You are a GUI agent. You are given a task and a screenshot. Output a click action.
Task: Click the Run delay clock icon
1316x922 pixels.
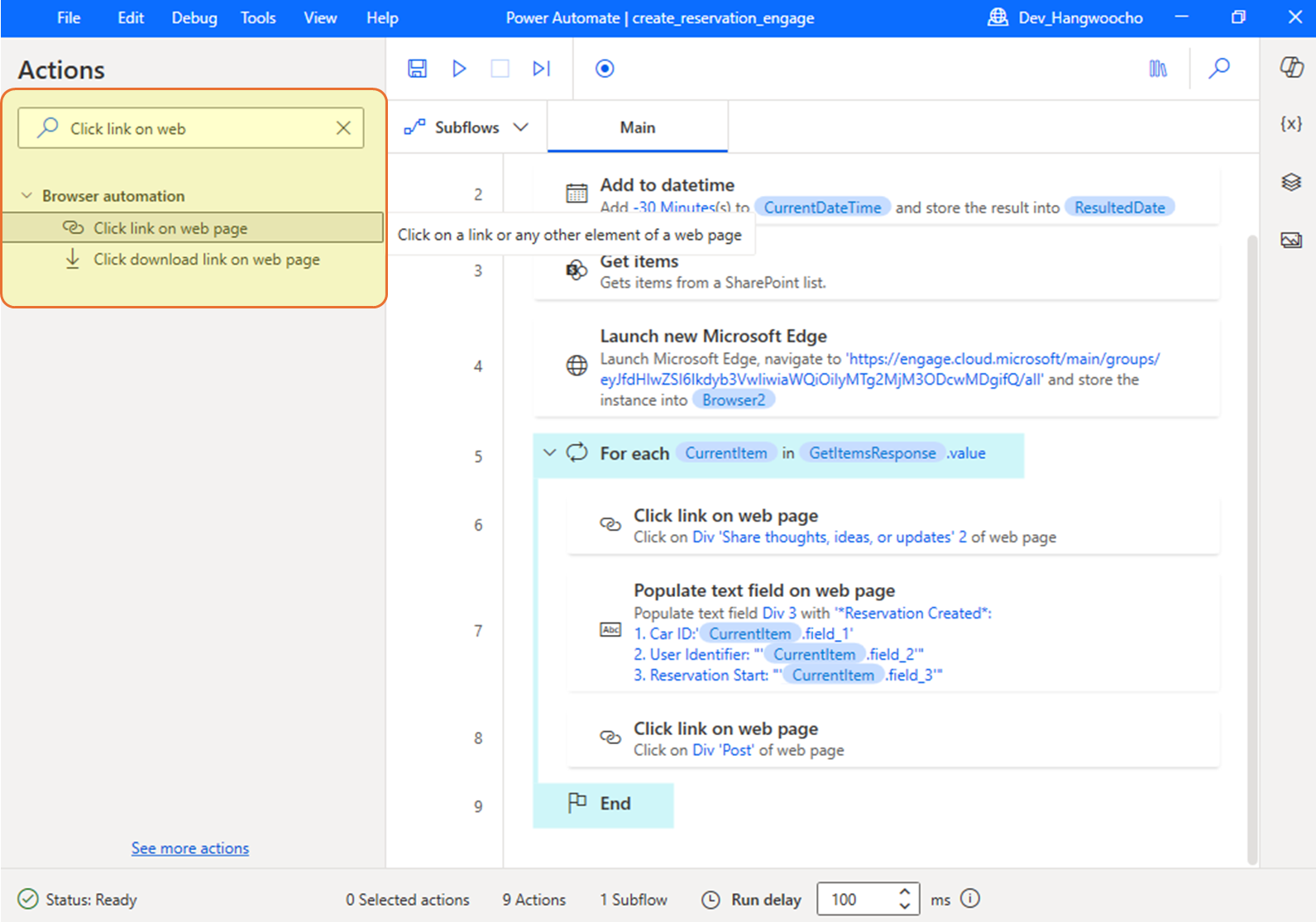click(x=711, y=900)
